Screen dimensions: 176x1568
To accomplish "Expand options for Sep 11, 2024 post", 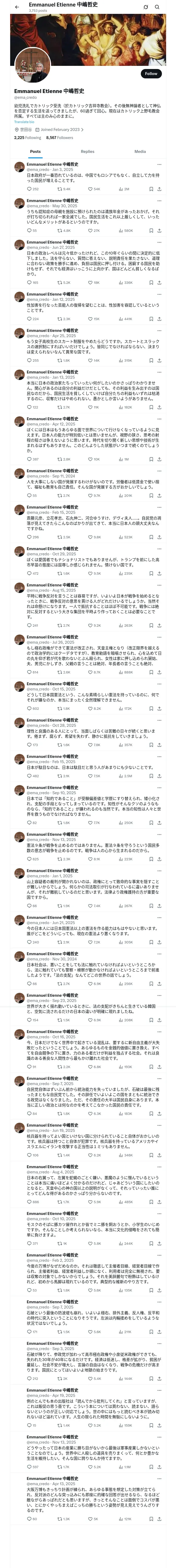I will point(159,470).
